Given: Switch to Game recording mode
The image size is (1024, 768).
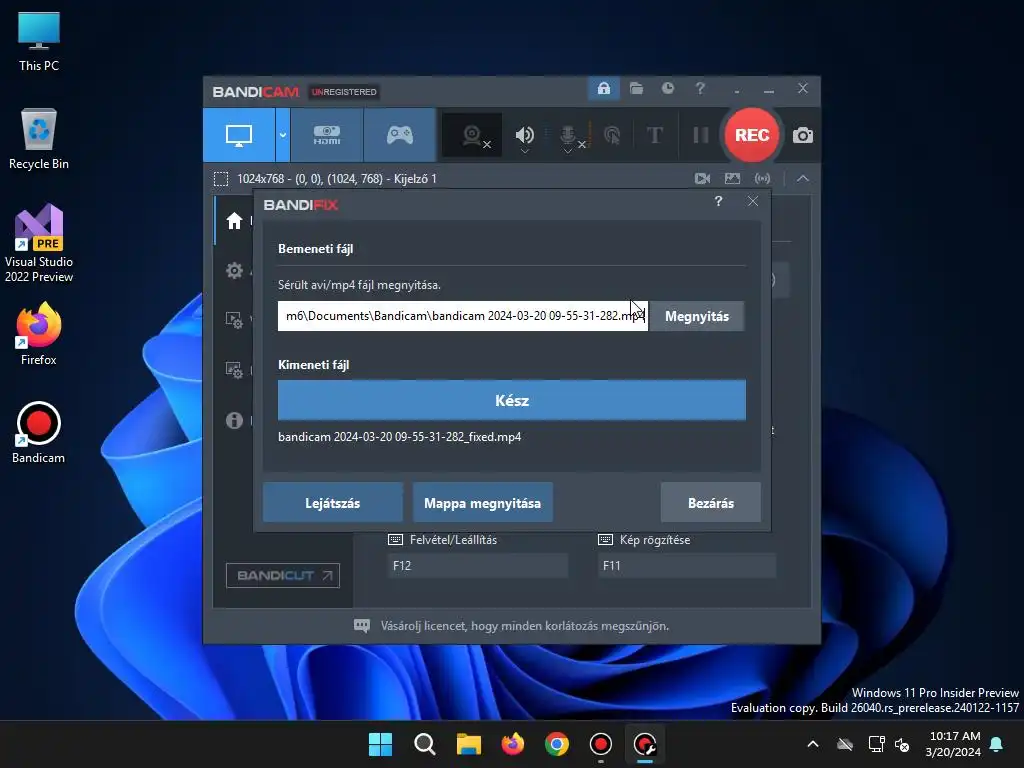Looking at the screenshot, I should pos(400,135).
